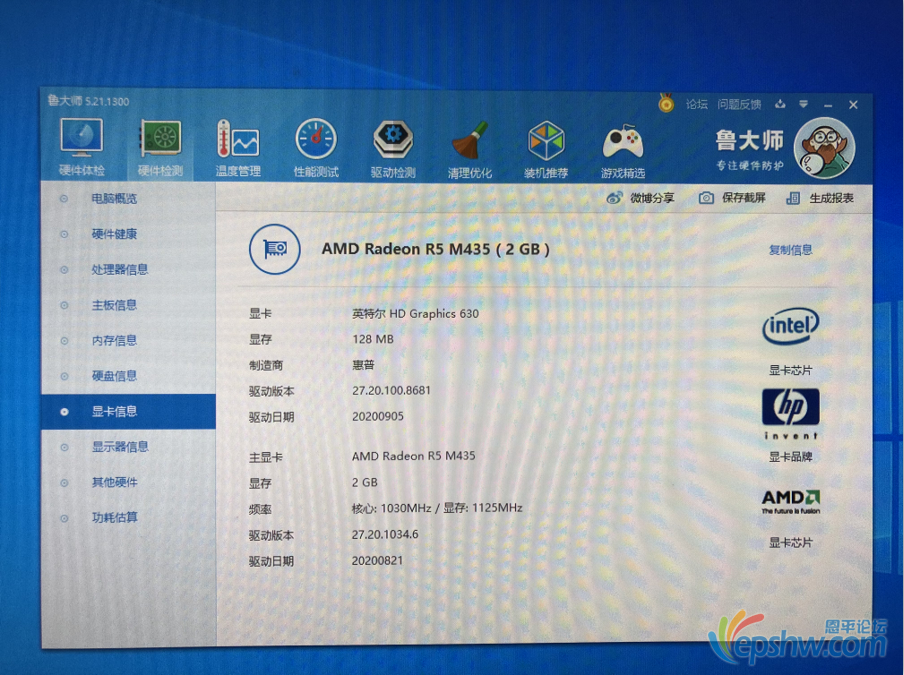
Task: Open 清理优化 cleanup broom icon
Action: click(470, 149)
